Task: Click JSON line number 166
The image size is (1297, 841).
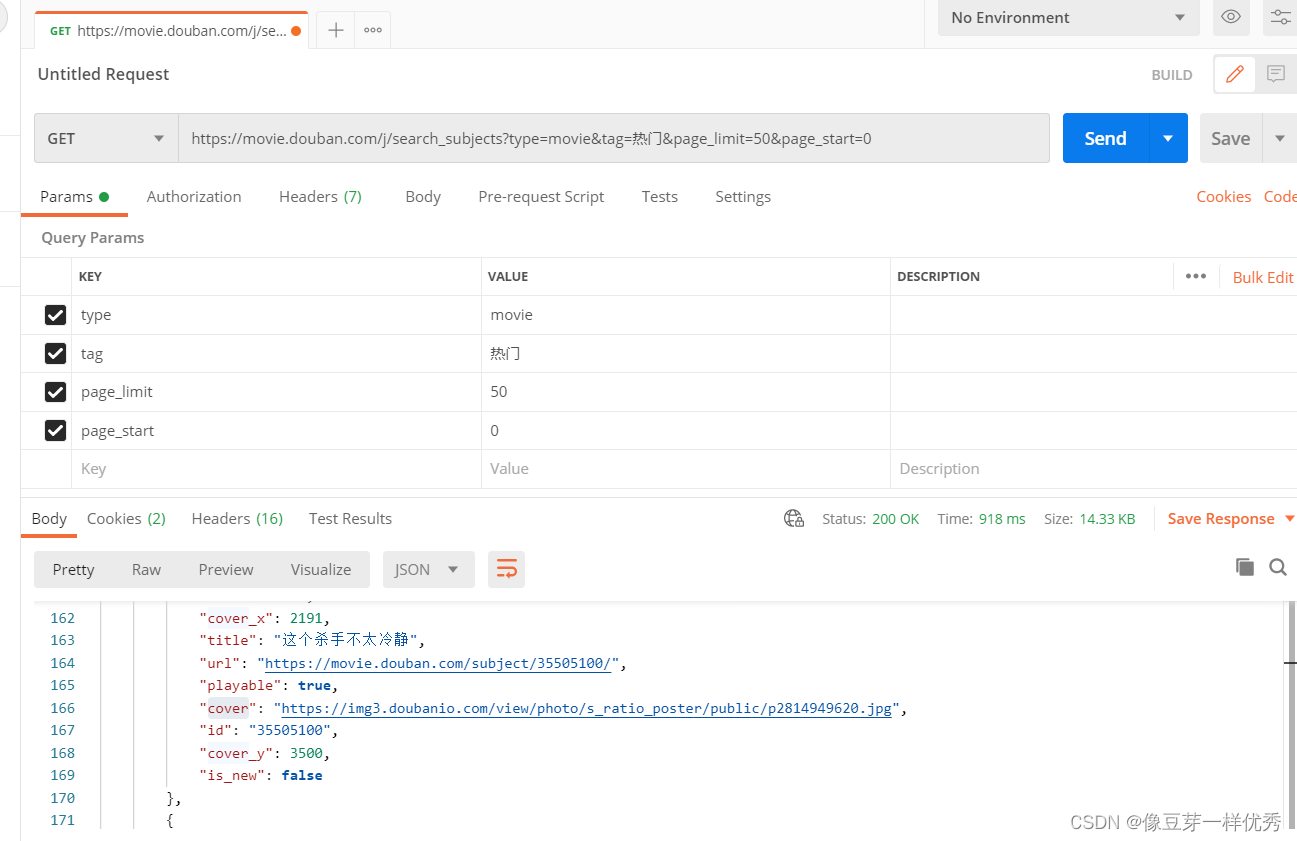Action: coord(62,708)
